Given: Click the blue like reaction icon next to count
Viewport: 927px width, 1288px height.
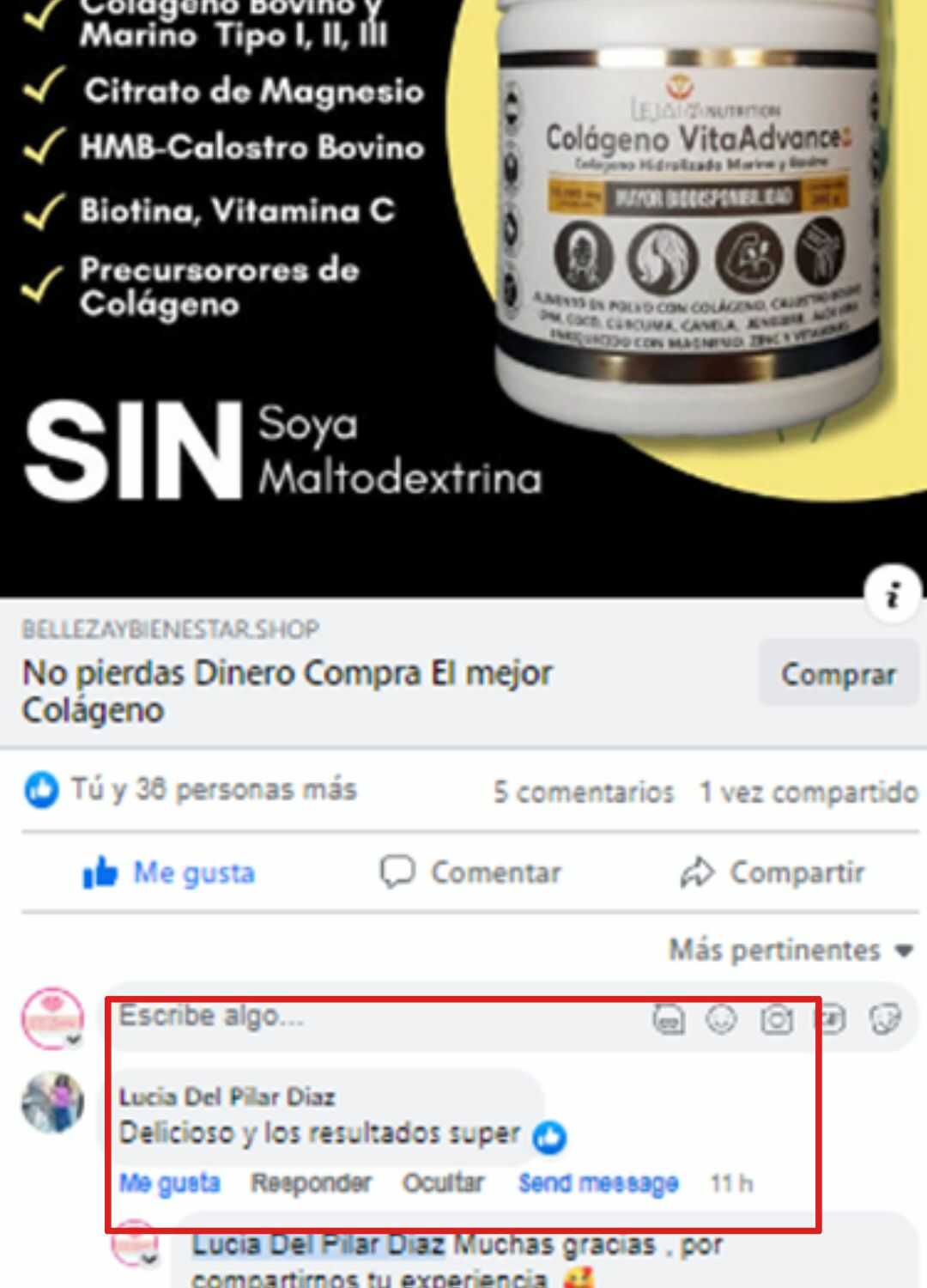Looking at the screenshot, I should [41, 789].
